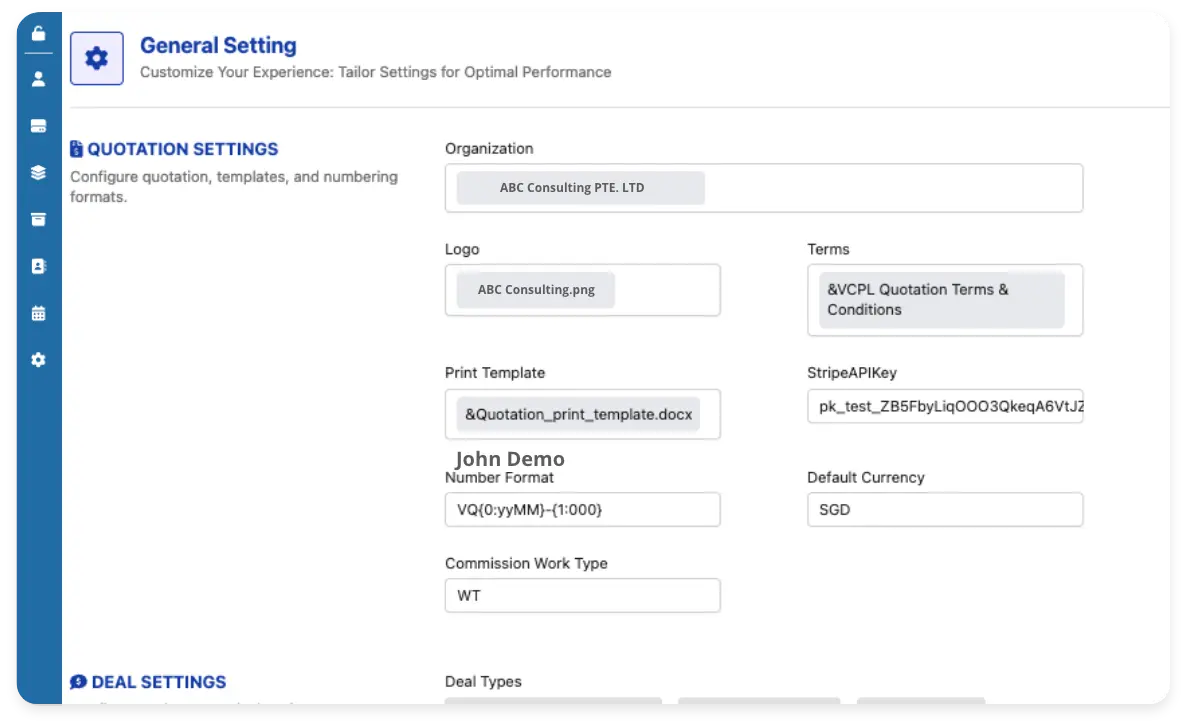Click inside the StripeAPIKey input field
This screenshot has width=1188, height=728.
[945, 406]
